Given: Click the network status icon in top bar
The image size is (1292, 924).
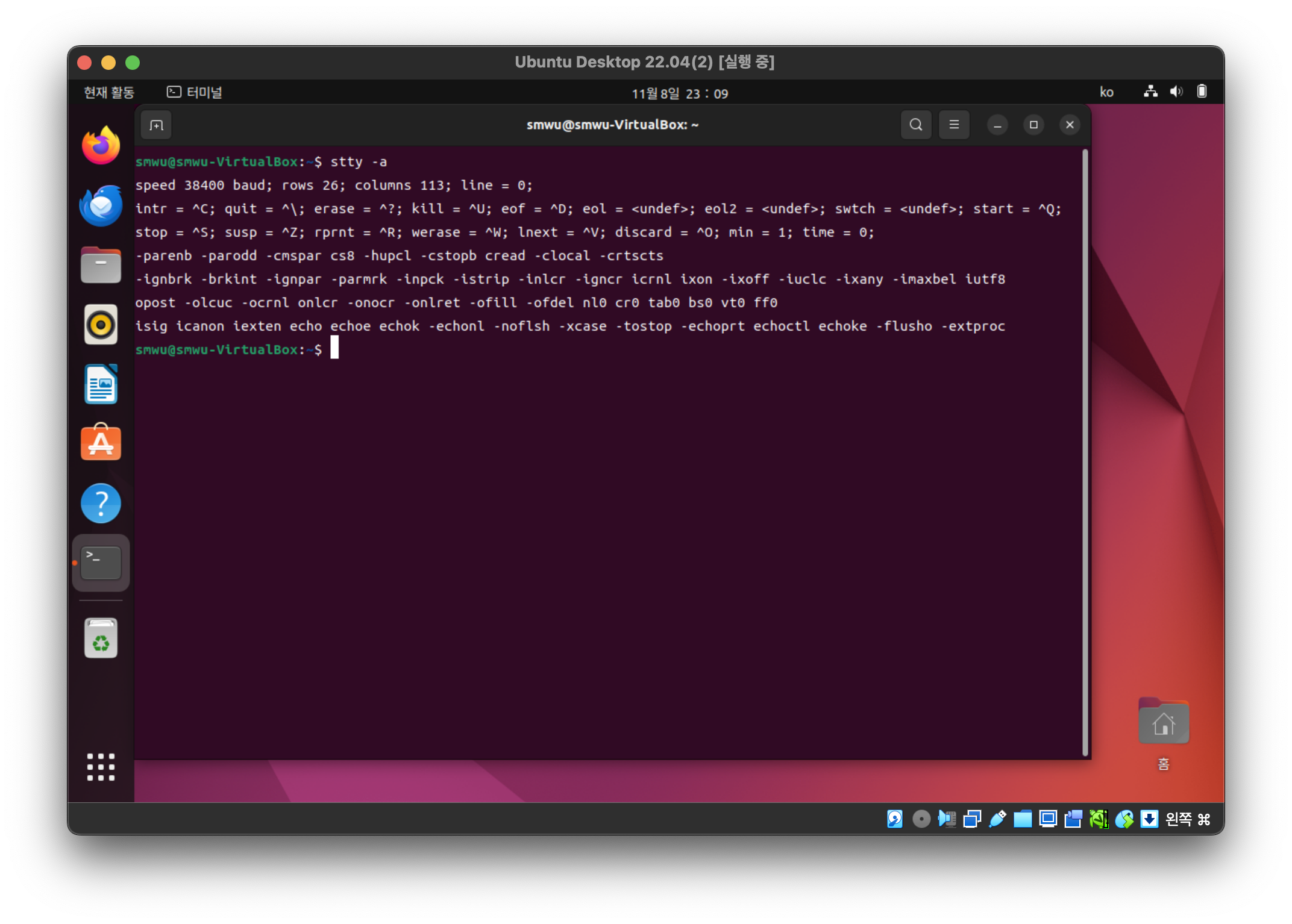Looking at the screenshot, I should tap(1150, 92).
